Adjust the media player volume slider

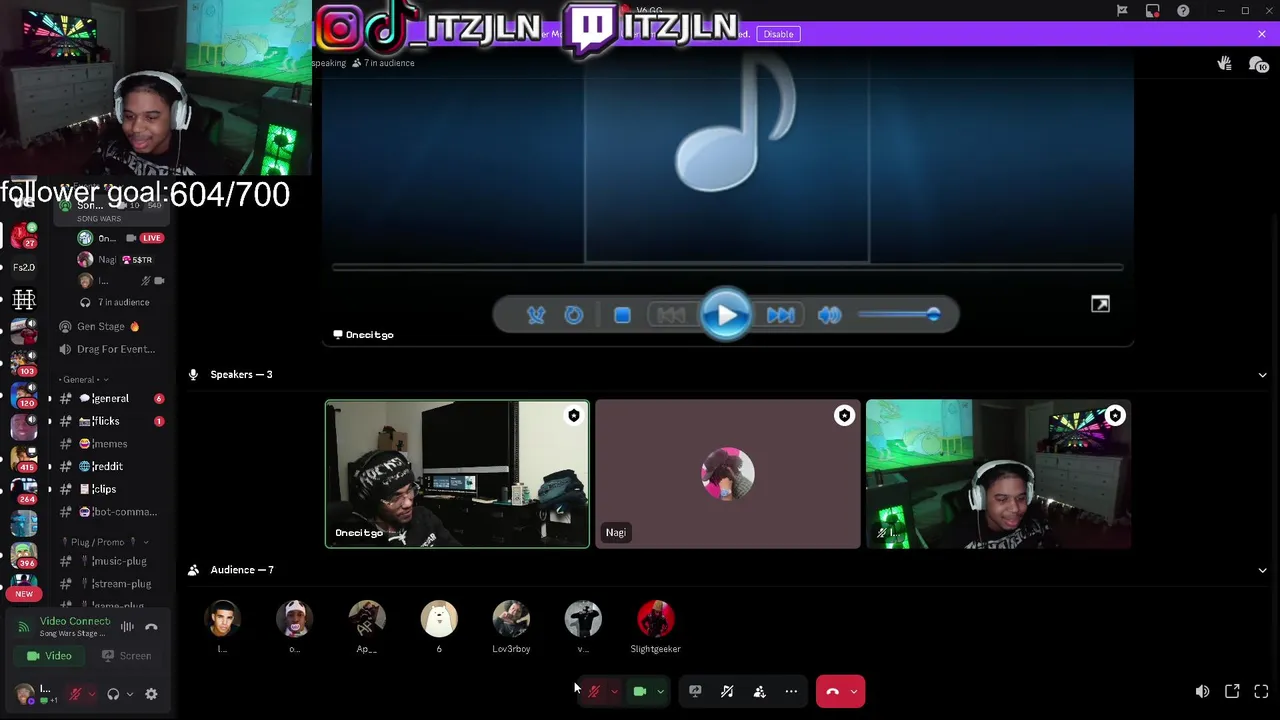click(899, 315)
